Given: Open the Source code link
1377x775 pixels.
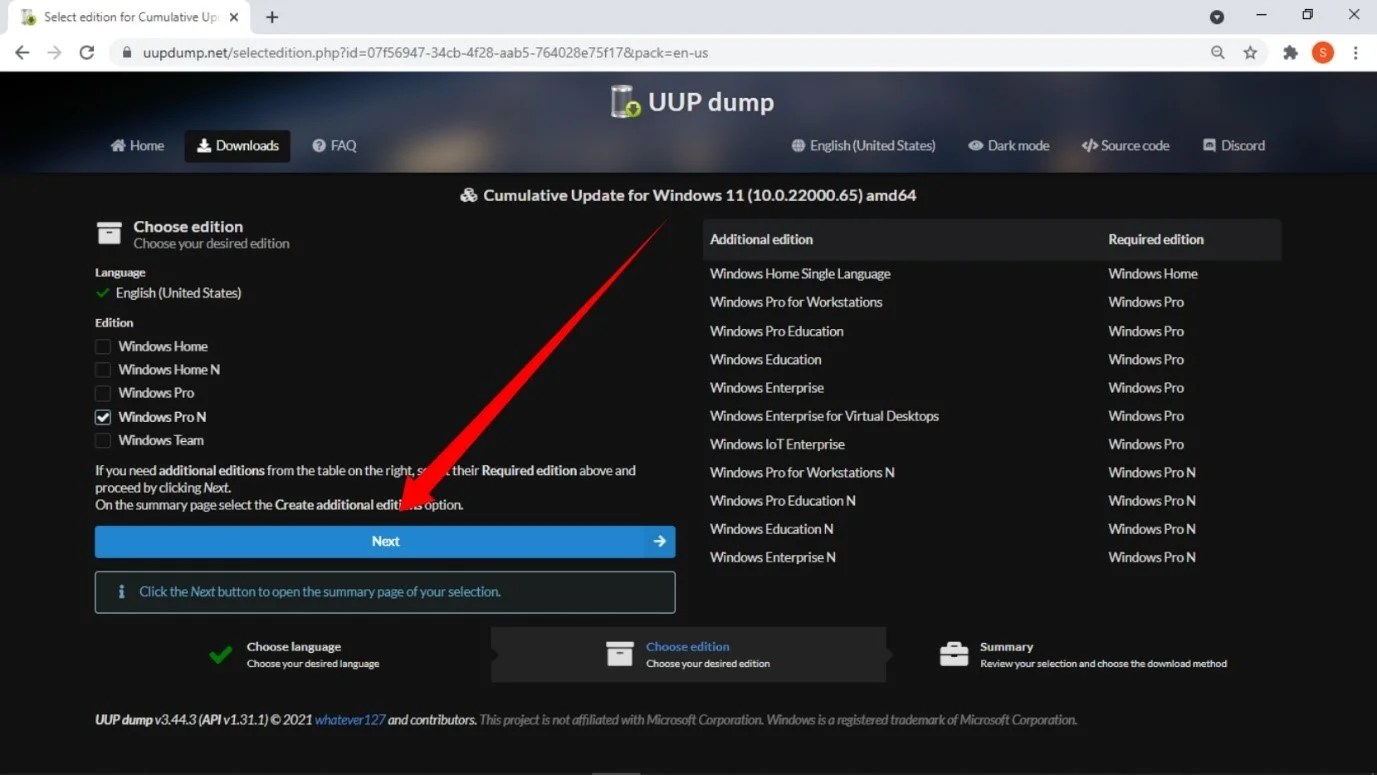Looking at the screenshot, I should click(x=1125, y=146).
